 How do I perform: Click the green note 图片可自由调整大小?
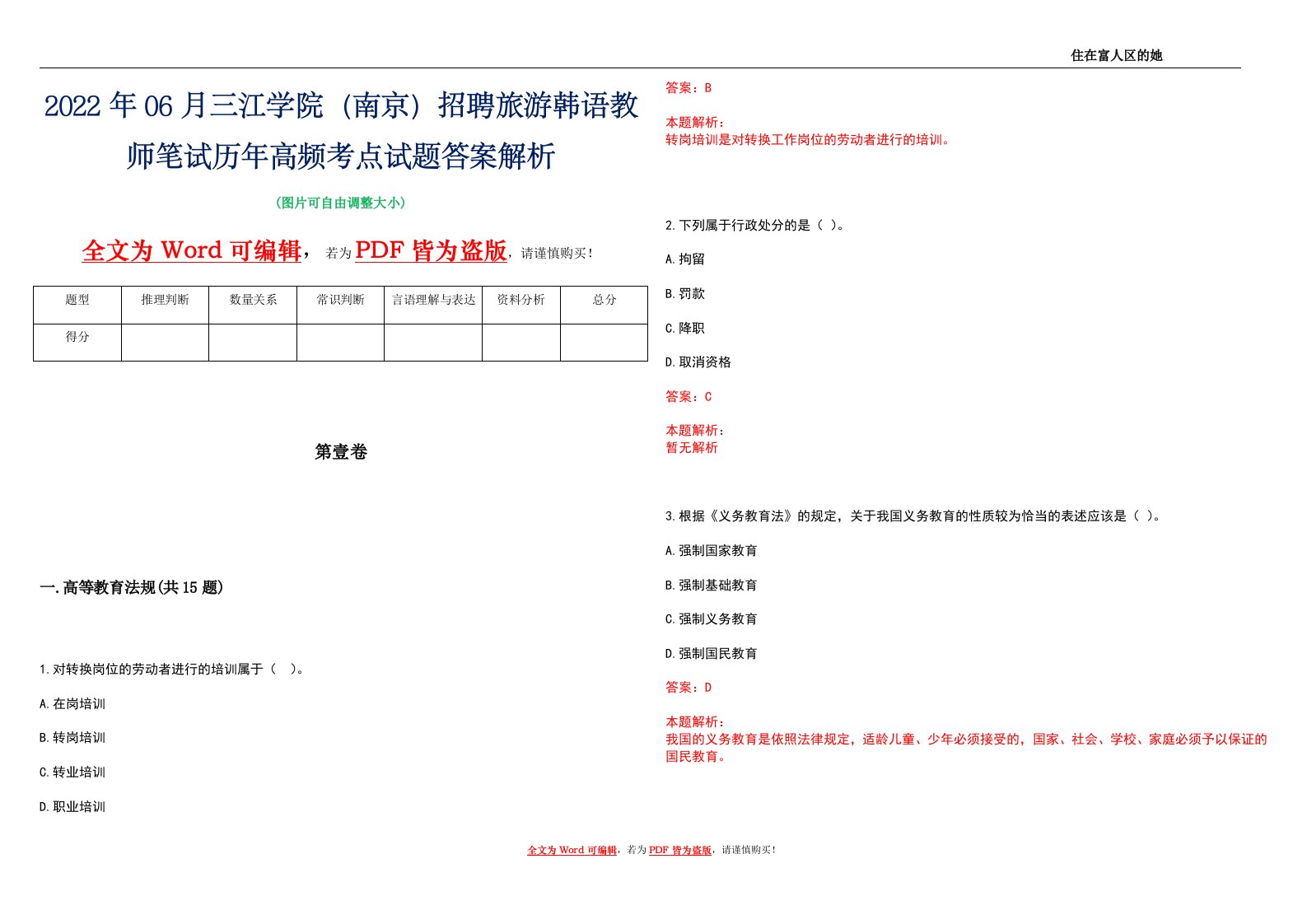tap(341, 203)
